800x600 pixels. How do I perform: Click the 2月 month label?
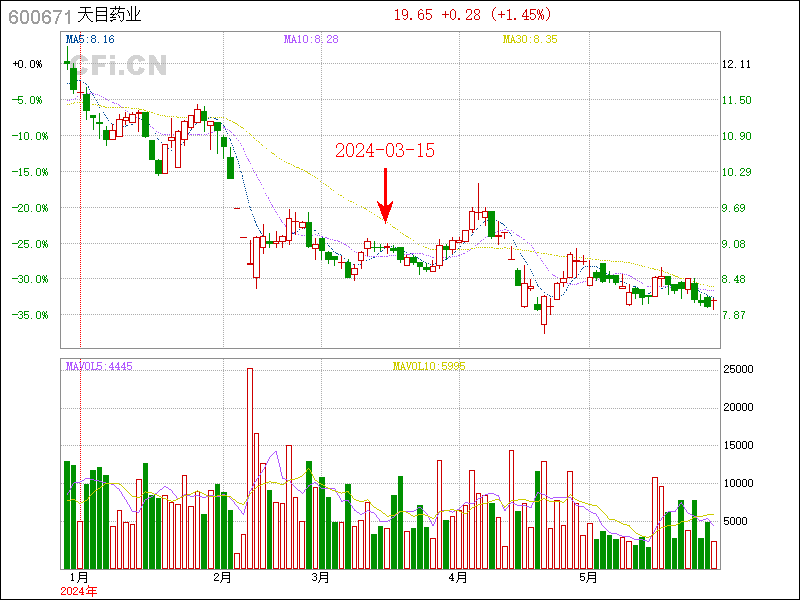(222, 578)
